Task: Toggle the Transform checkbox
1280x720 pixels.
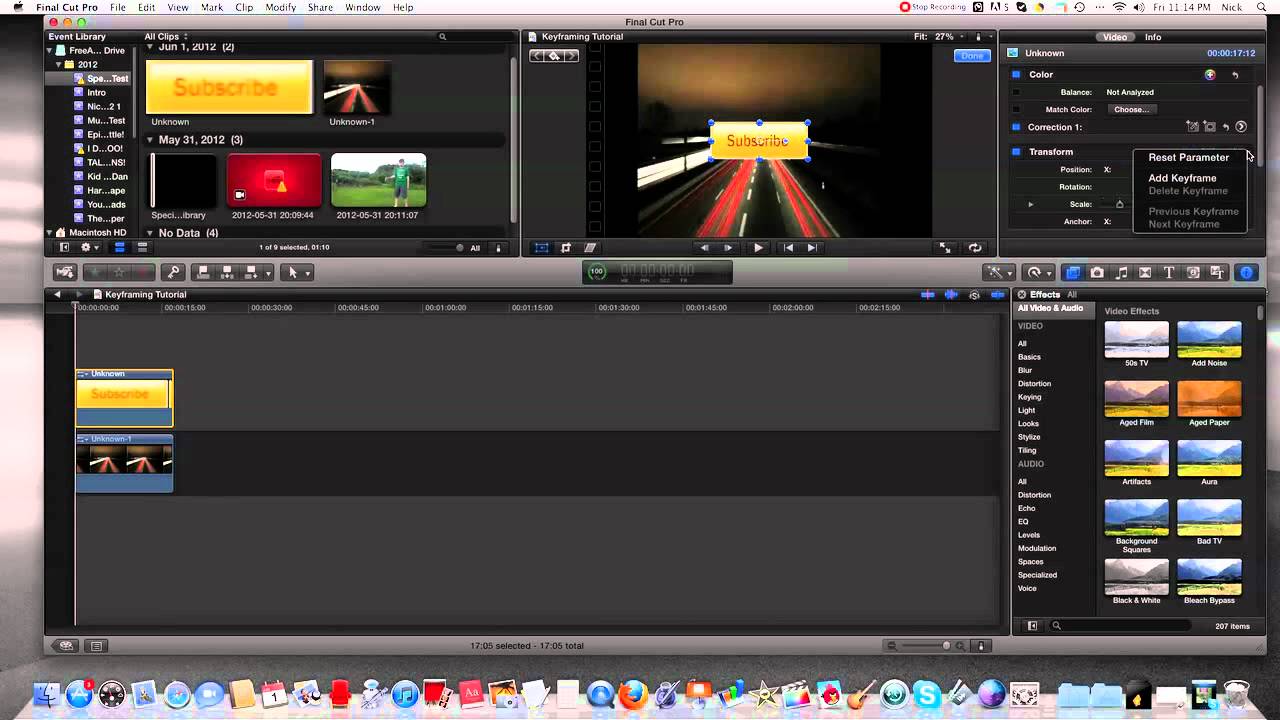Action: [x=1016, y=152]
